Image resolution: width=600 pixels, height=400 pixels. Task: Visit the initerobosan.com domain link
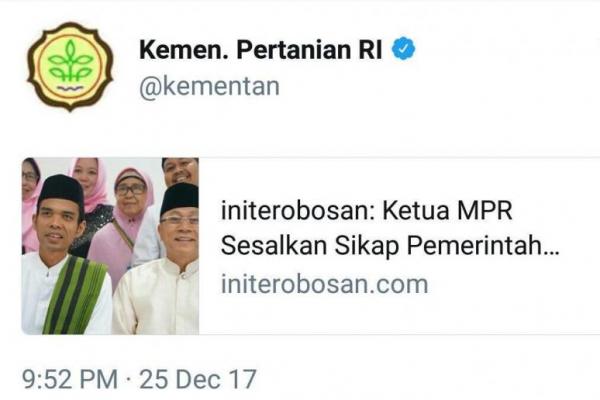[x=324, y=284]
